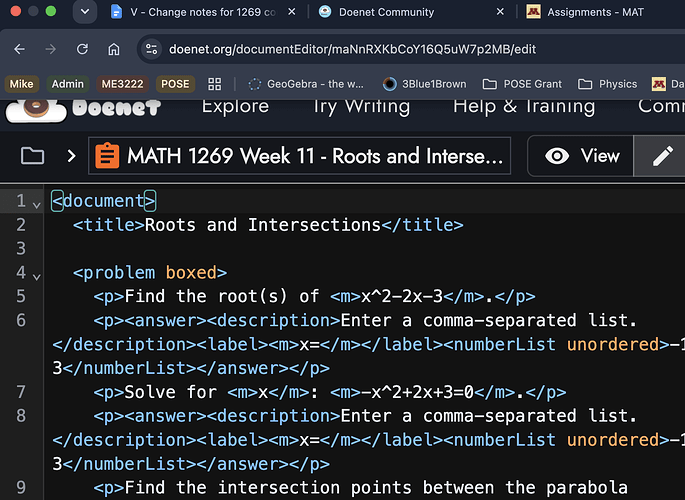Open the ME3222 bookmark

coord(122,84)
